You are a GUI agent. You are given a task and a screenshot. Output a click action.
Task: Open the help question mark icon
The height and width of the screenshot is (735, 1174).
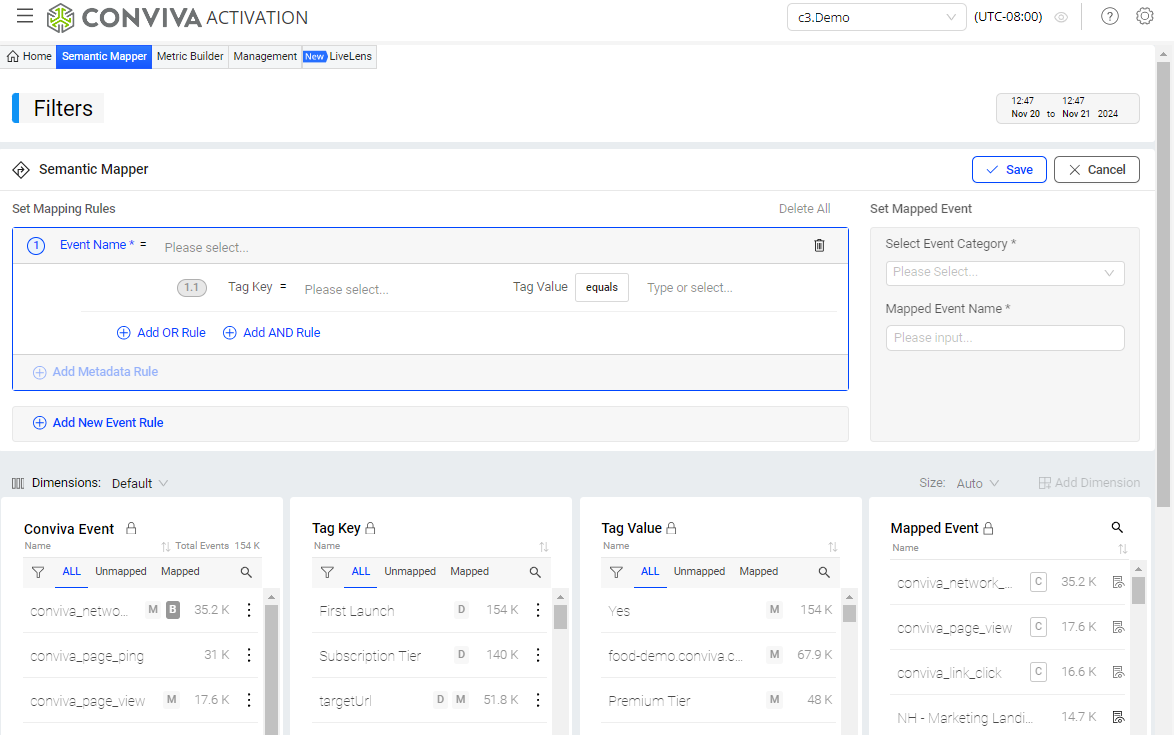(1109, 17)
